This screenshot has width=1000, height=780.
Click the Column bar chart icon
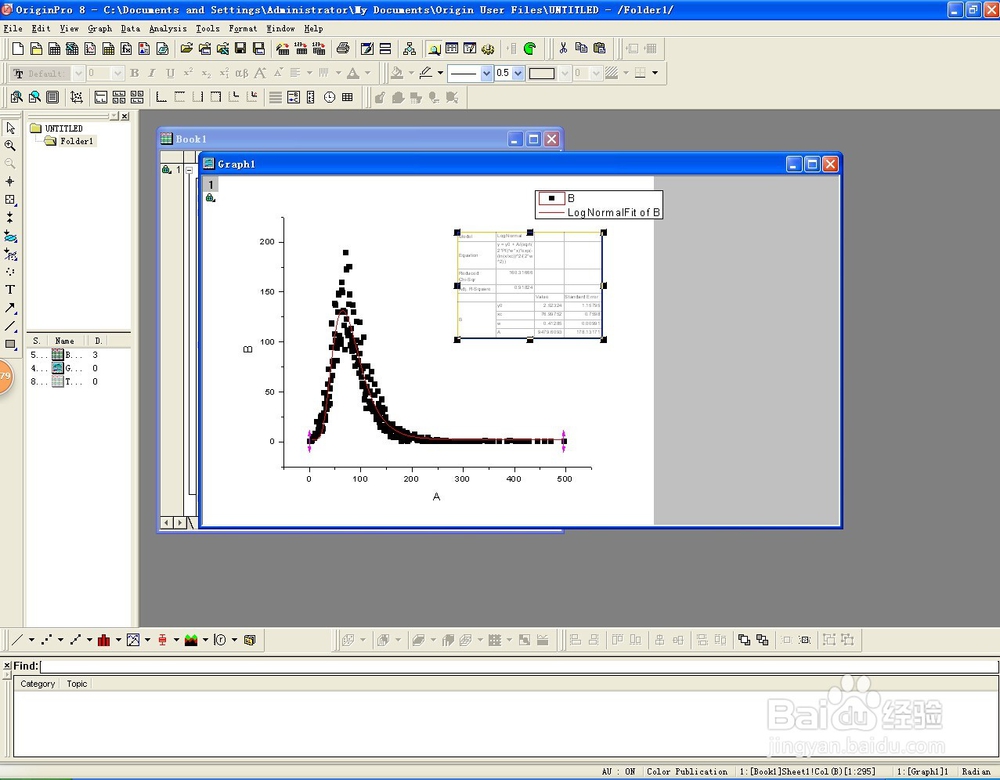coord(104,640)
